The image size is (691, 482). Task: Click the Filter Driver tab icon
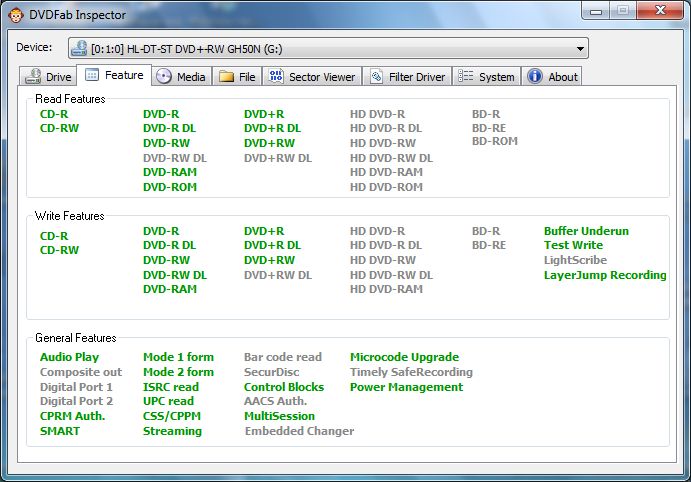376,77
